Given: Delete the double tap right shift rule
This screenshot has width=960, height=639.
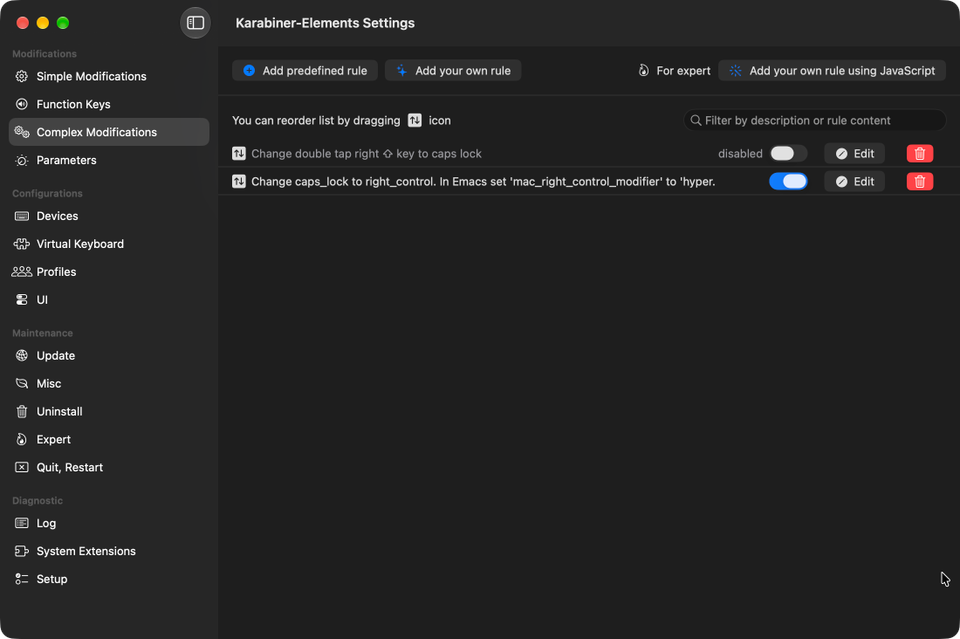Looking at the screenshot, I should click(920, 154).
